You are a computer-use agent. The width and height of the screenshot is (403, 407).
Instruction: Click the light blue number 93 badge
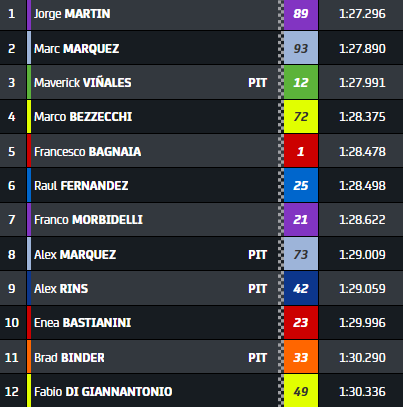click(x=301, y=49)
